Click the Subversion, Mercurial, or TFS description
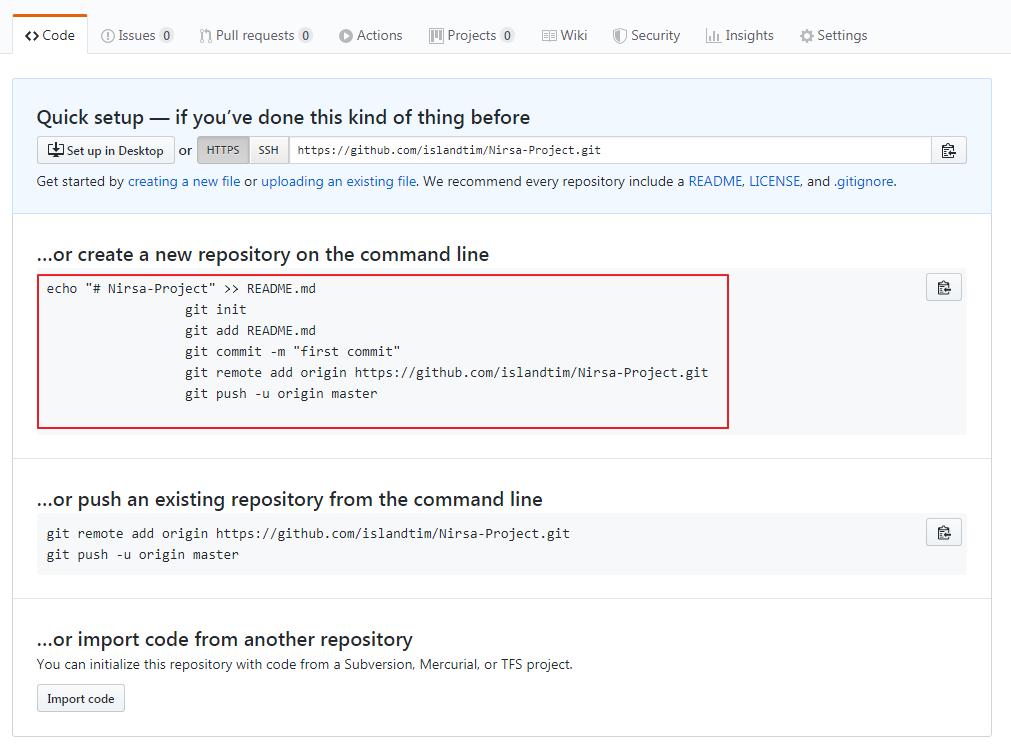The image size is (1011, 754). (x=304, y=664)
